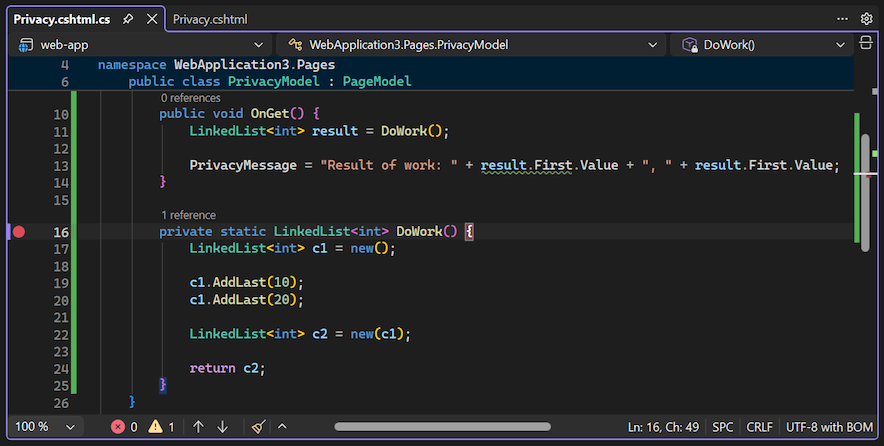
Task: Click 'return c2;' on line 24
Action: click(x=227, y=368)
